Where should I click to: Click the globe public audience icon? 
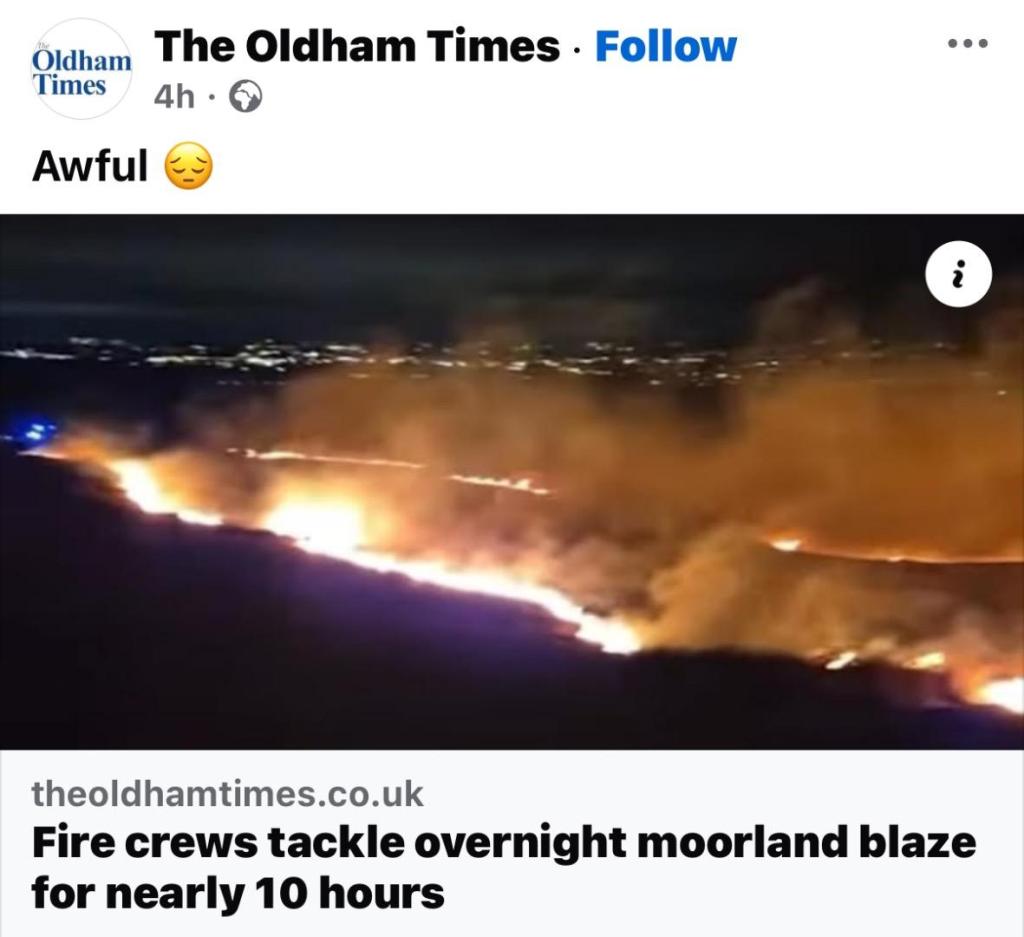(x=246, y=97)
